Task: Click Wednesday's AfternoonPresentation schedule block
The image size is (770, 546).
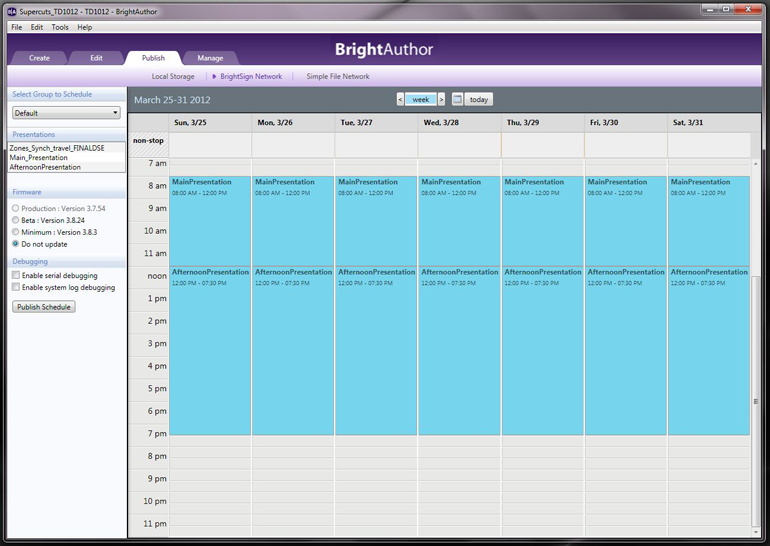Action: (459, 350)
